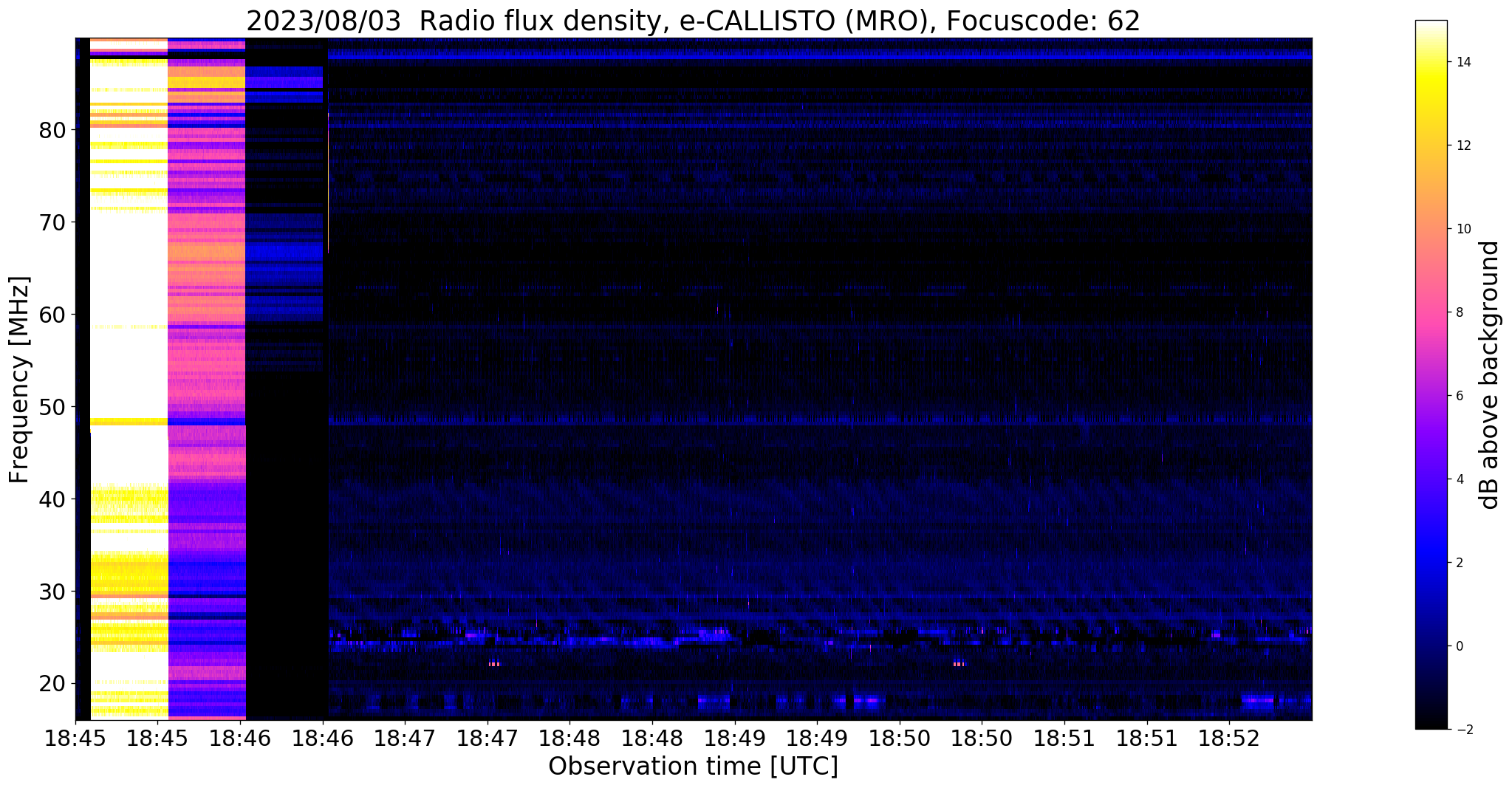This screenshot has width=1512, height=788.
Task: Click the colorbar tick value 4
Action: point(1459,479)
